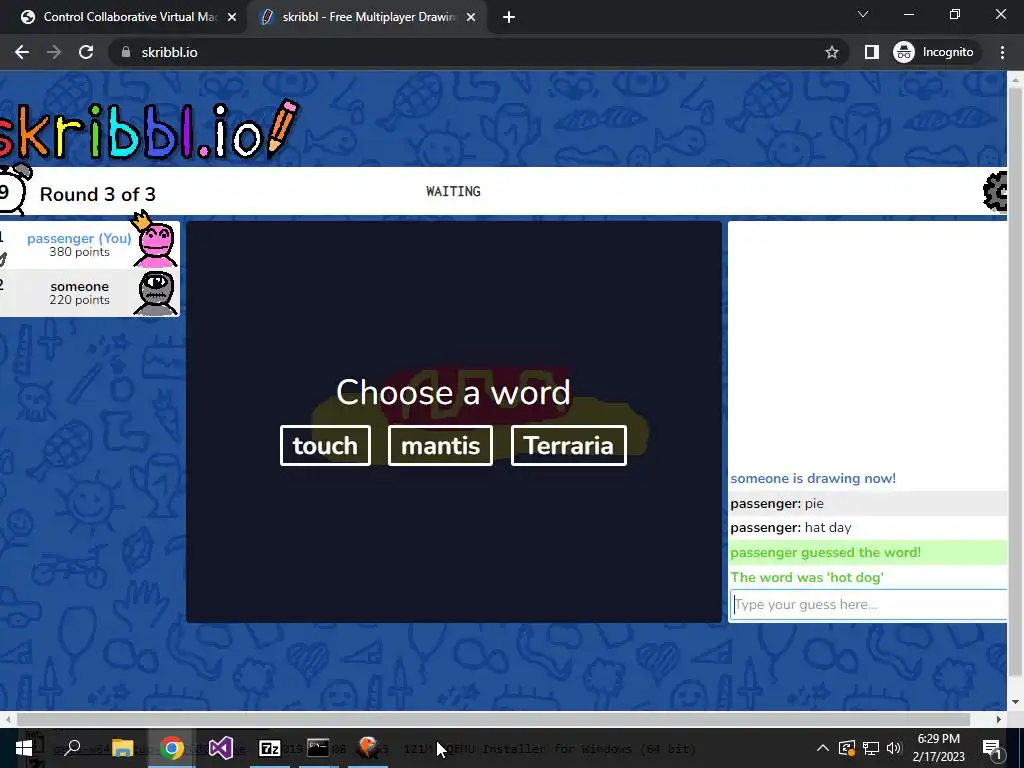Image resolution: width=1024 pixels, height=768 pixels.
Task: Go back in browser history
Action: [x=22, y=52]
